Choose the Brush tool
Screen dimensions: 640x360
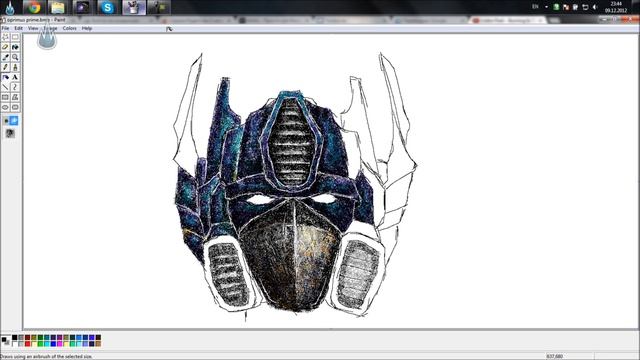15,67
